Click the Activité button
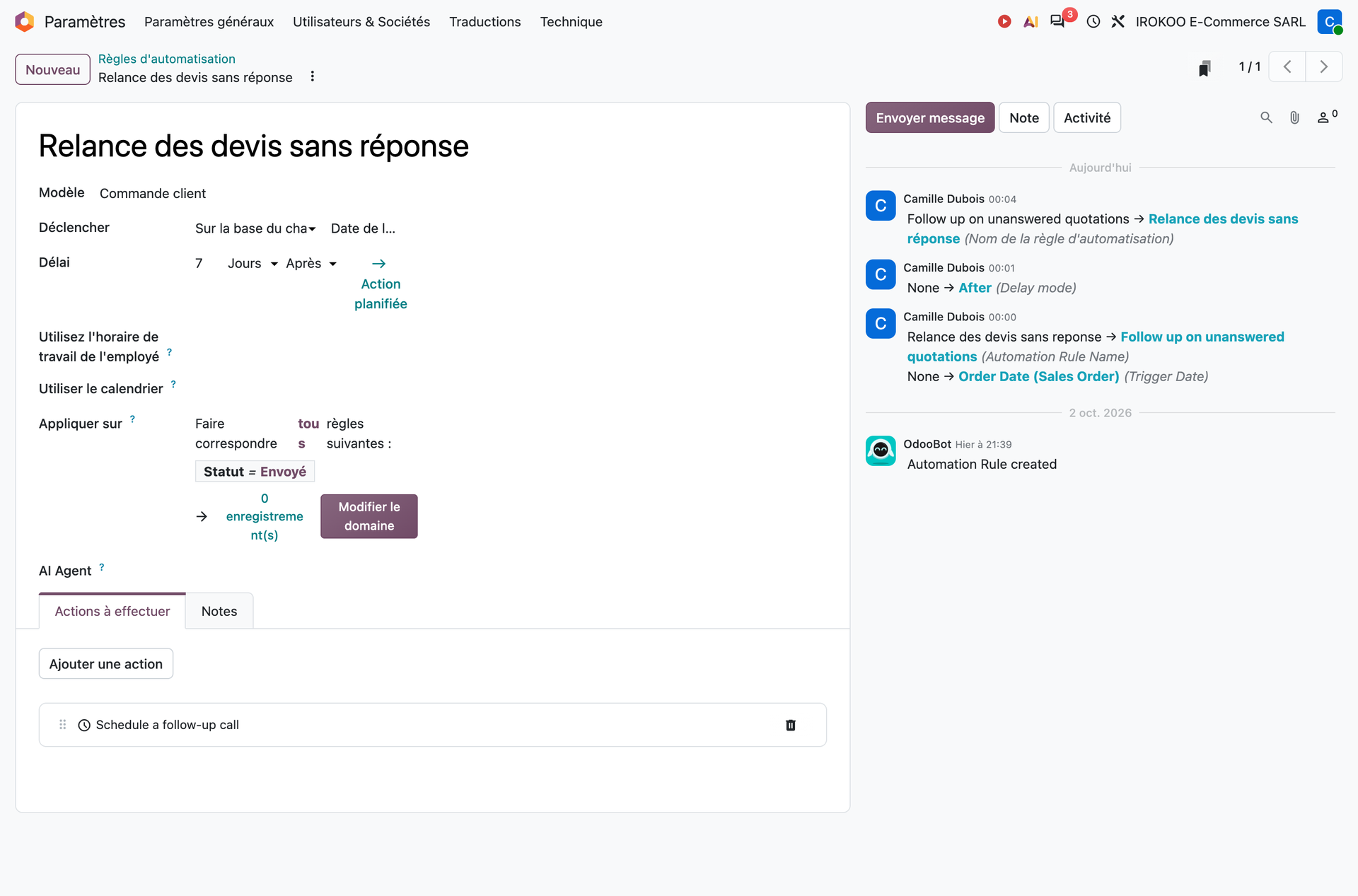This screenshot has width=1358, height=896. point(1087,117)
